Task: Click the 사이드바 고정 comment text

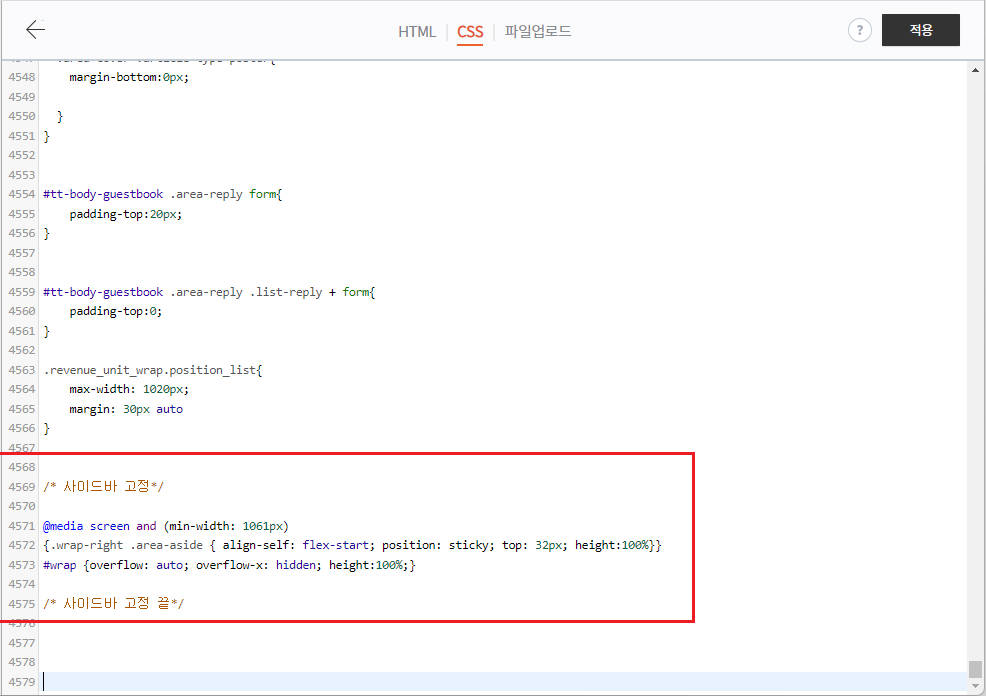Action: 104,486
